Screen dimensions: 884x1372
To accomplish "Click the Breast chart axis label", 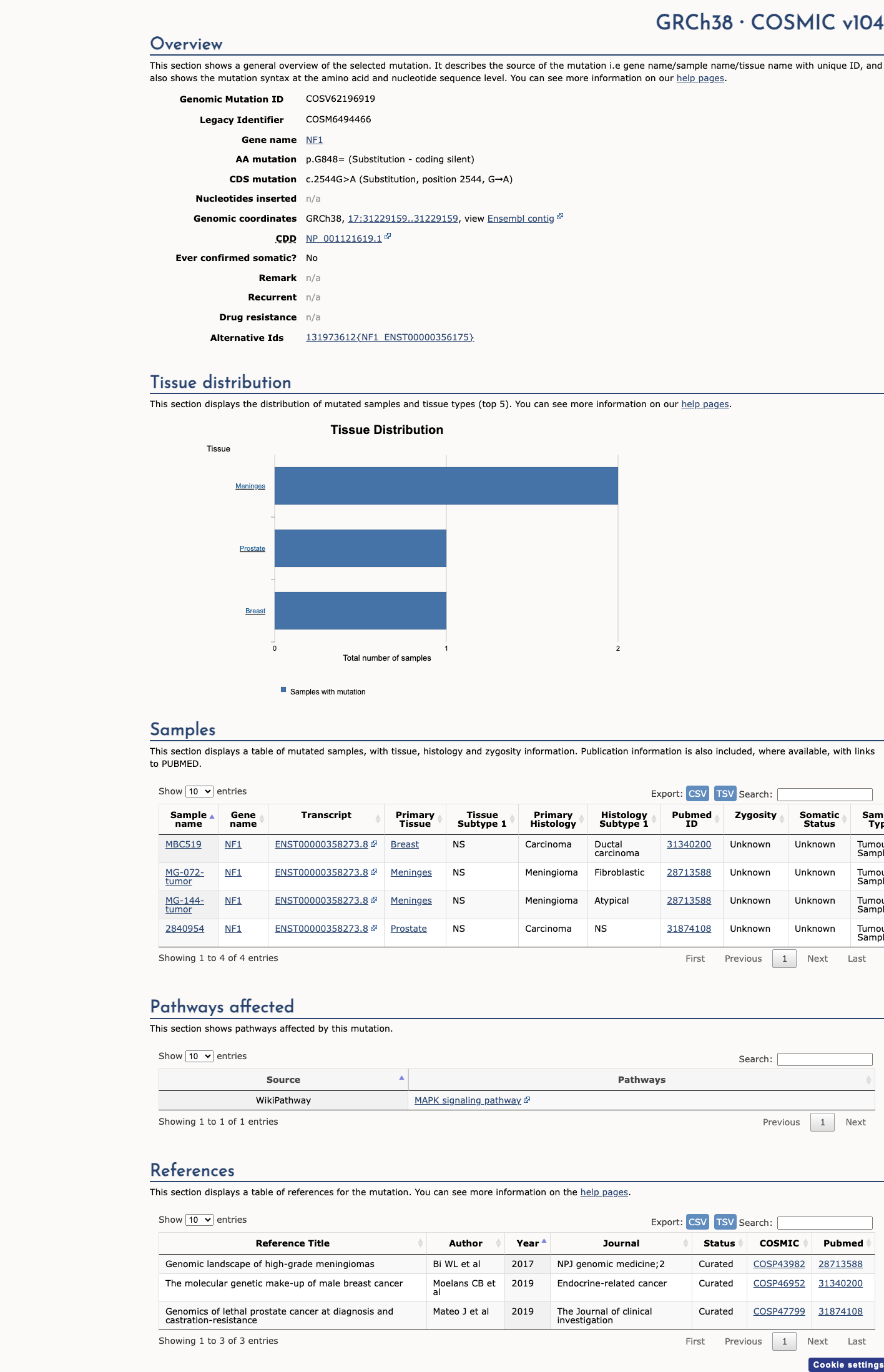I will pyautogui.click(x=255, y=611).
